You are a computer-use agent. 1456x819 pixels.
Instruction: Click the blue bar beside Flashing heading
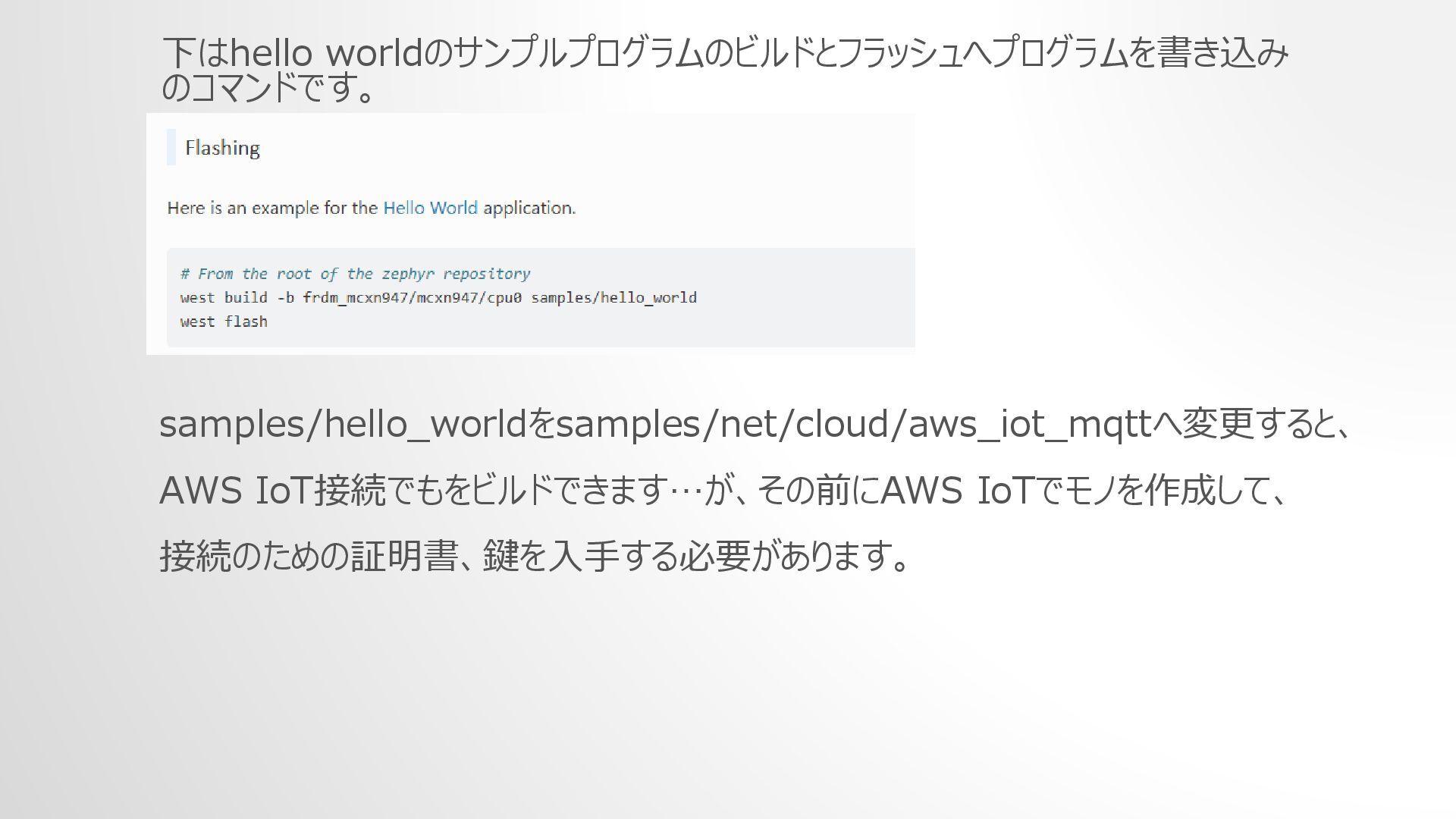click(x=171, y=147)
